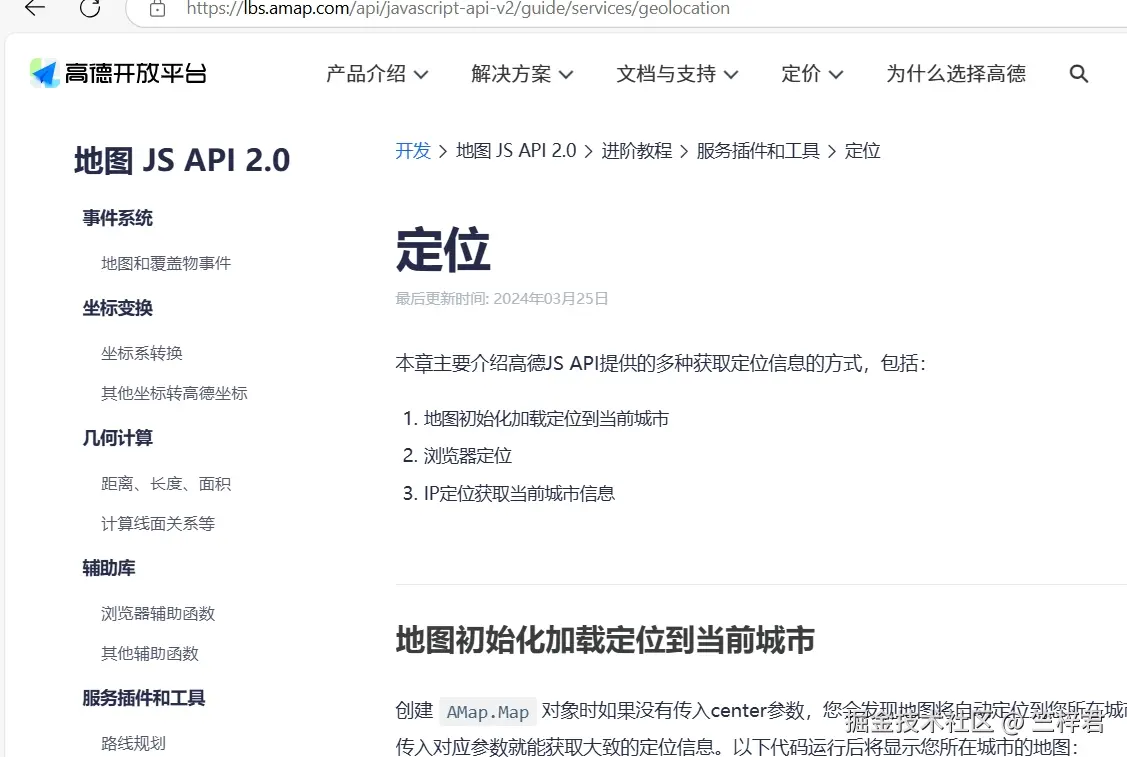Click the site lock icon in address bar
The image size is (1127, 757).
point(157,9)
